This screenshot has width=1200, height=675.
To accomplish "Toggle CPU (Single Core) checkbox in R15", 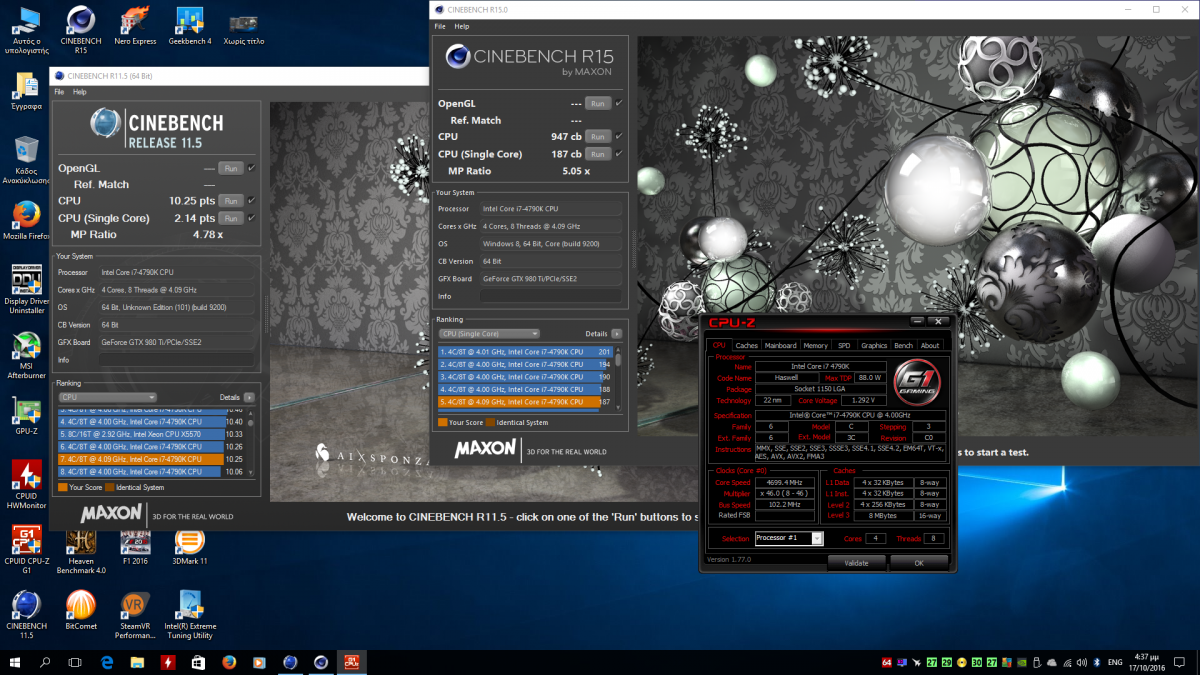I will click(619, 154).
